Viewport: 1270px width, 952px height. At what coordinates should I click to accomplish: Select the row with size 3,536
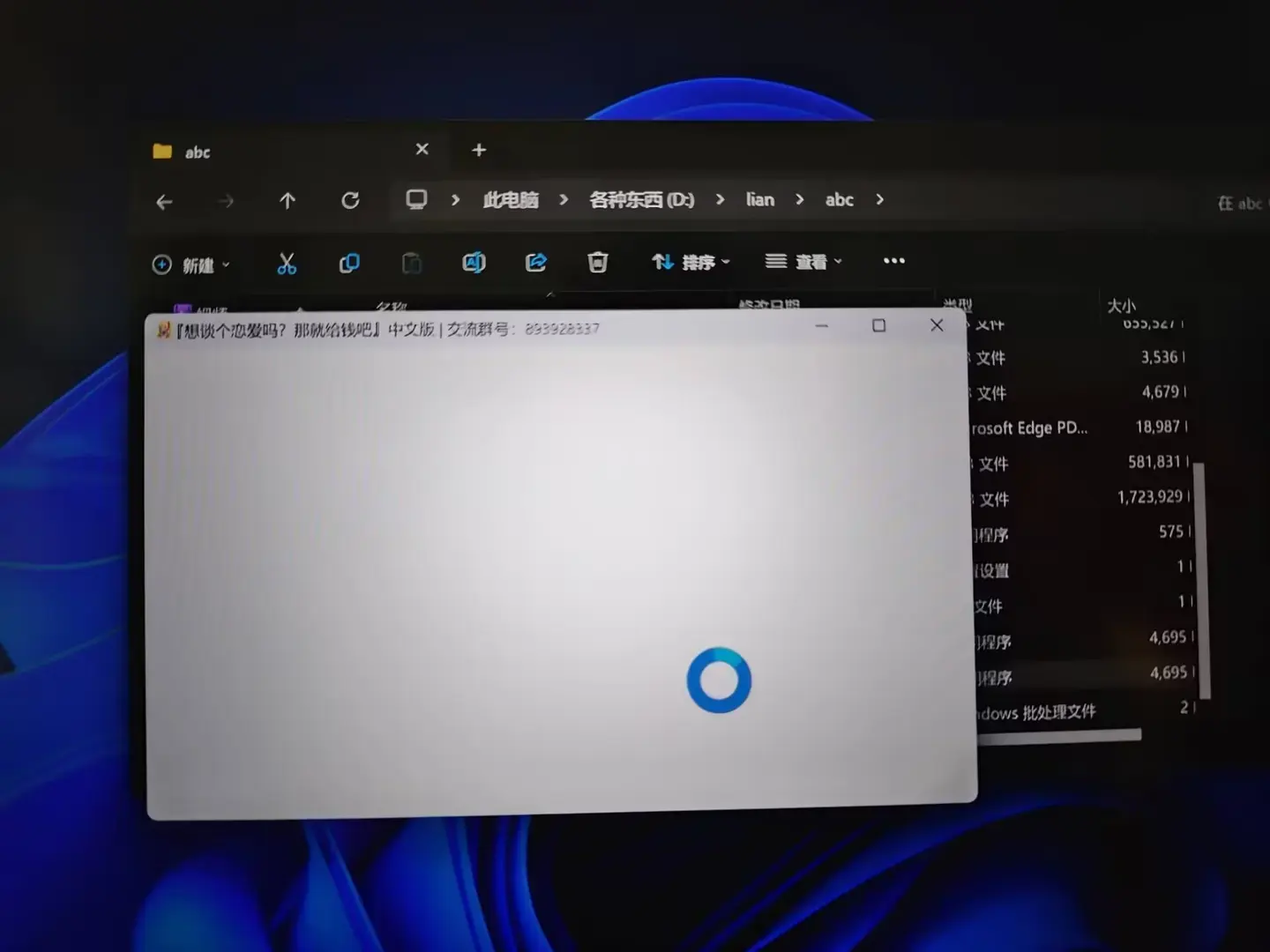pyautogui.click(x=1079, y=357)
